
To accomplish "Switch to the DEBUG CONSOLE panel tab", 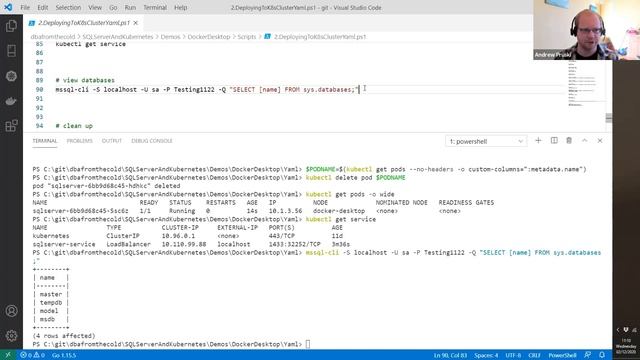I will pyautogui.click(x=152, y=141).
